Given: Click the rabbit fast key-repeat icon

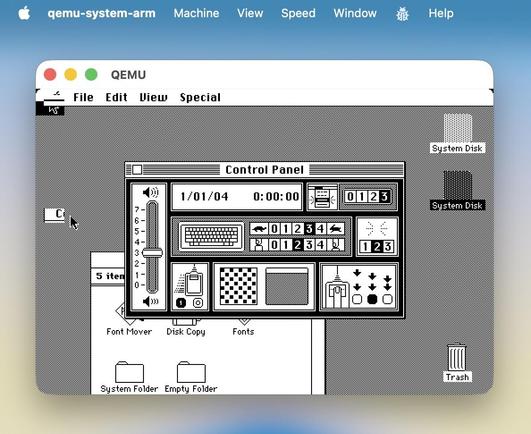Looking at the screenshot, I should click(x=335, y=229).
